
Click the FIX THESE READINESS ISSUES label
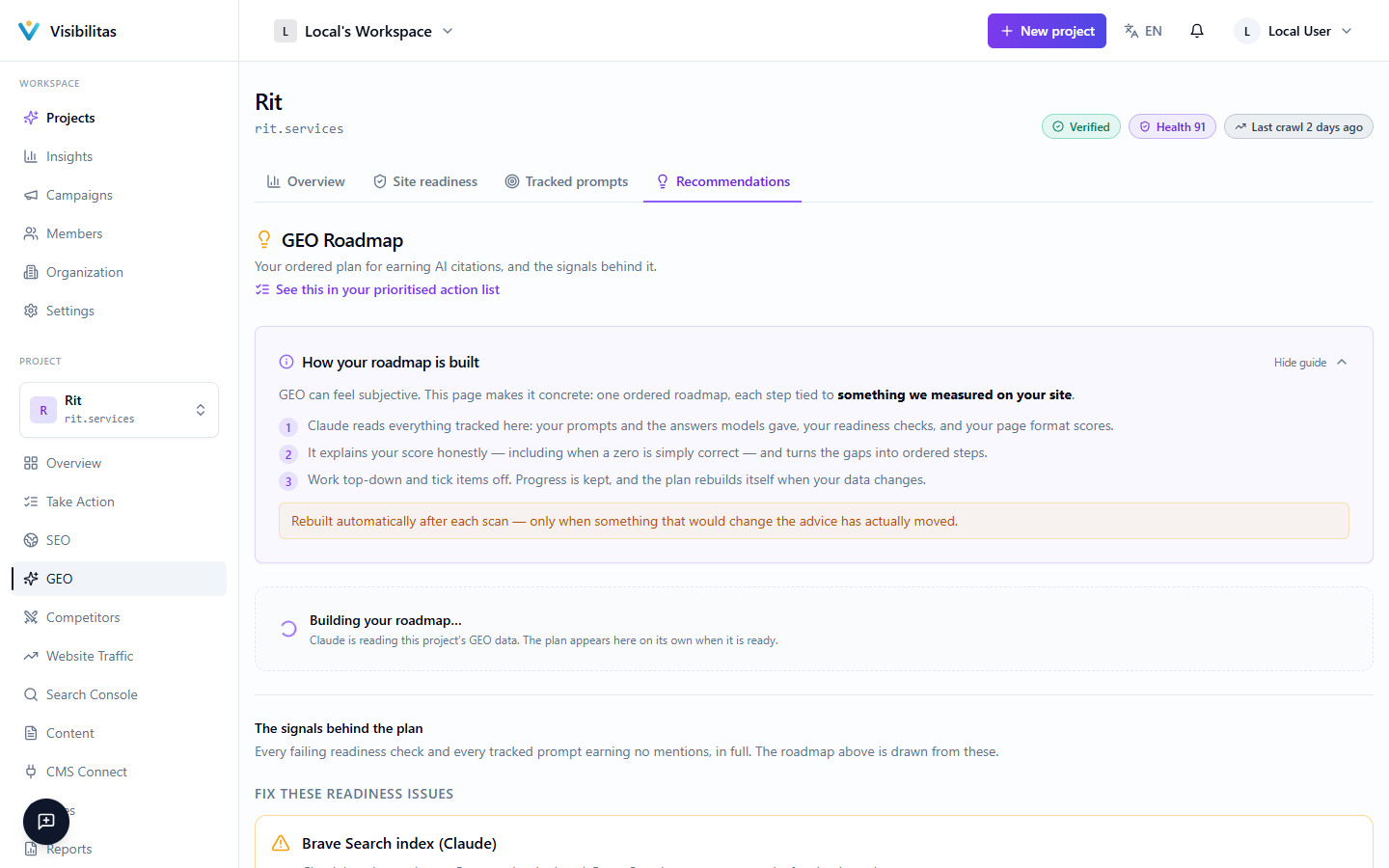tap(354, 794)
